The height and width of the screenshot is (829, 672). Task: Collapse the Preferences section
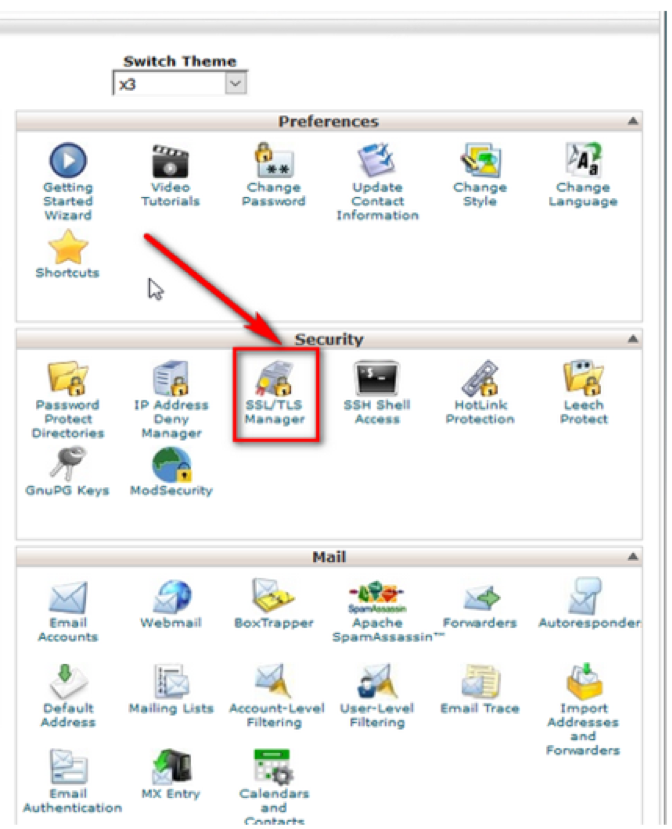click(632, 121)
